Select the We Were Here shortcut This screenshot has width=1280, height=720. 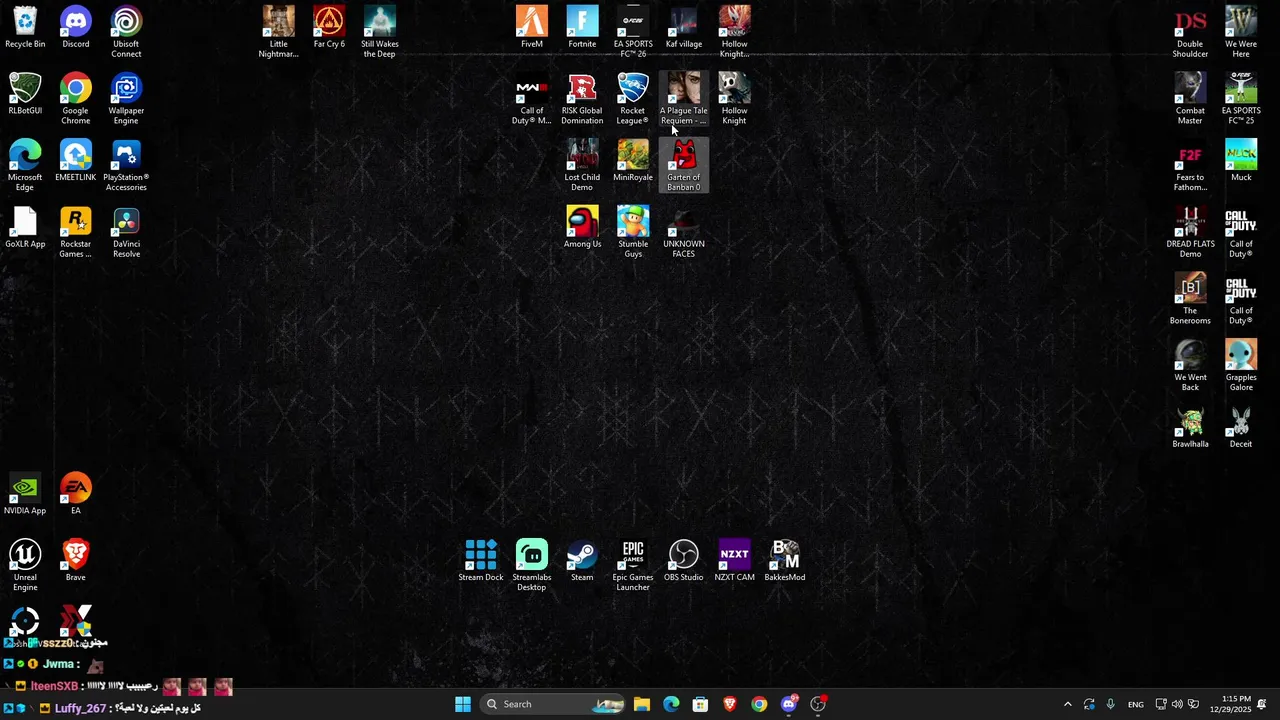[1241, 32]
